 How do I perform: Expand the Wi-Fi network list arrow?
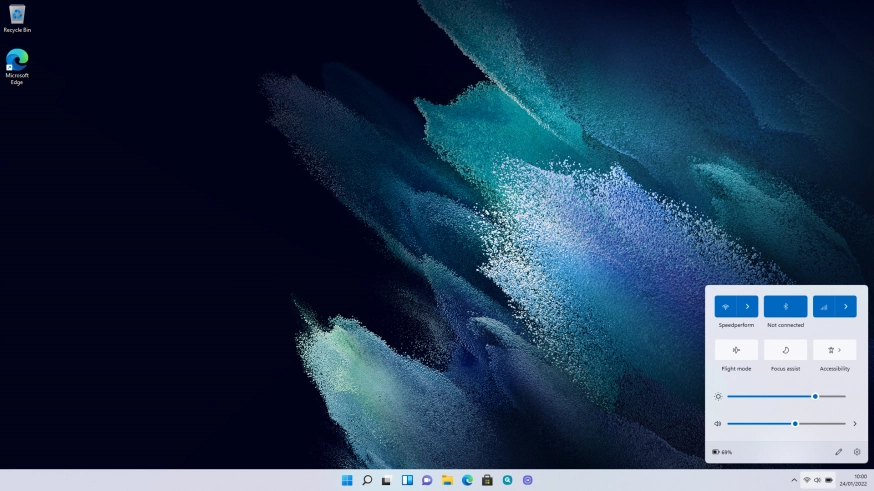point(747,307)
